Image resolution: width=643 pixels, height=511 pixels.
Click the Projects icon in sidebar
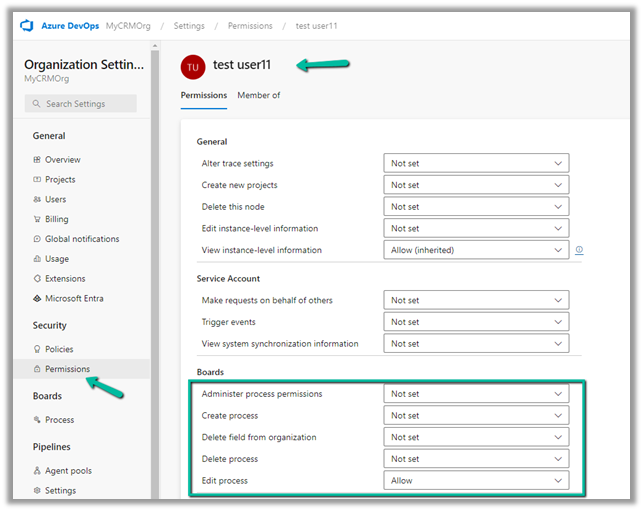tap(37, 180)
